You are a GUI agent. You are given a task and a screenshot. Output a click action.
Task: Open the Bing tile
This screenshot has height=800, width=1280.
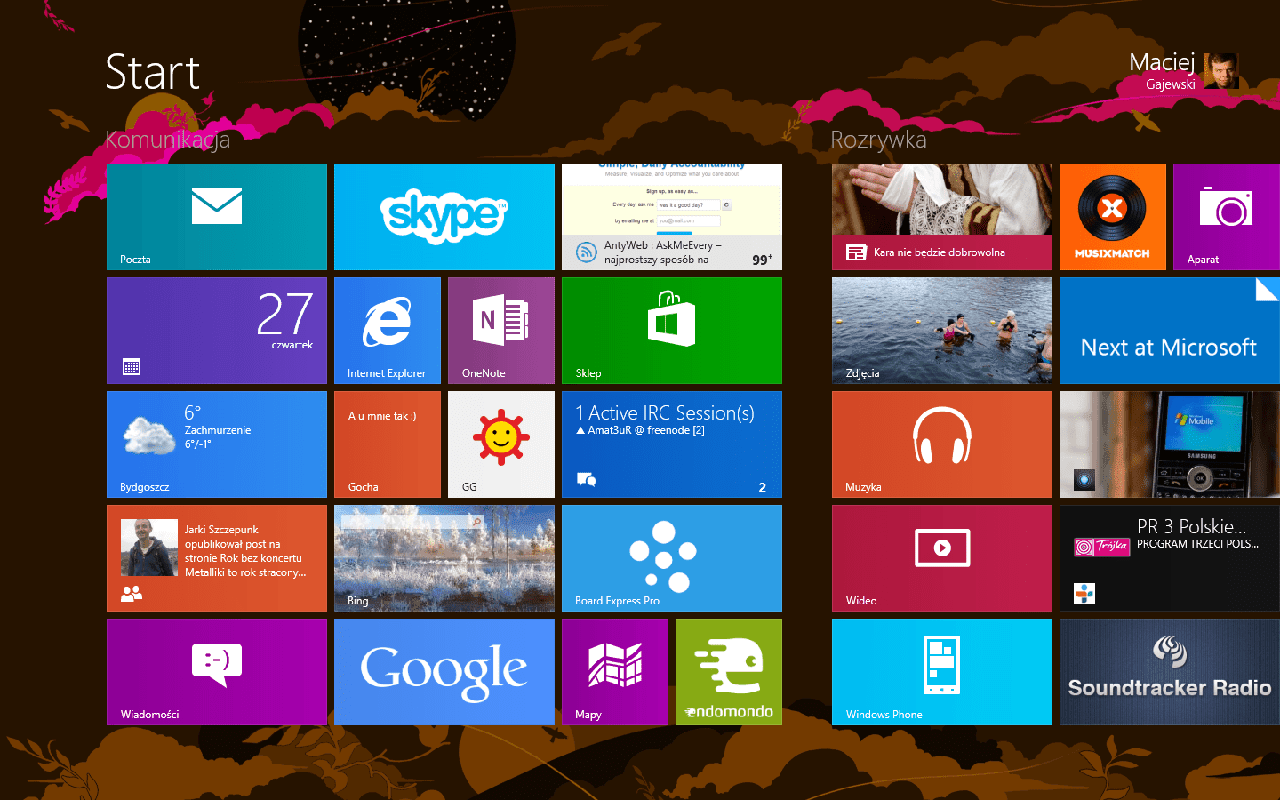pos(444,559)
